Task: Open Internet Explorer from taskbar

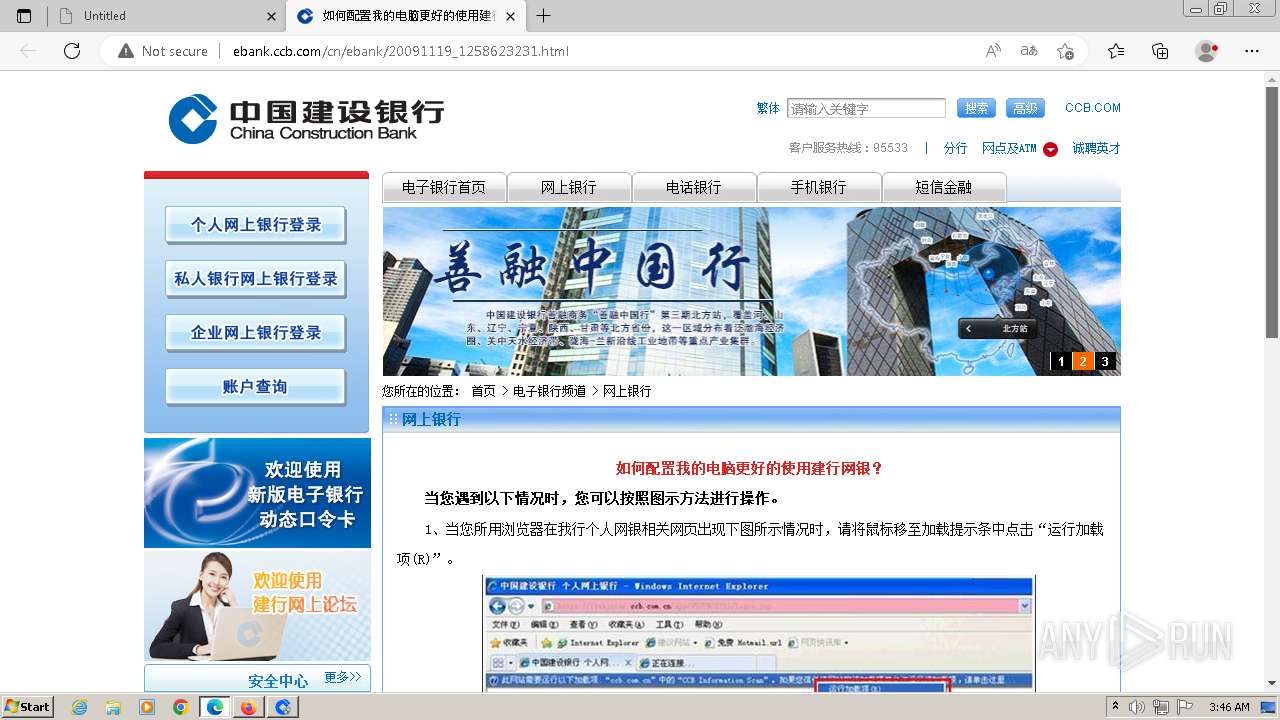Action: (80, 707)
